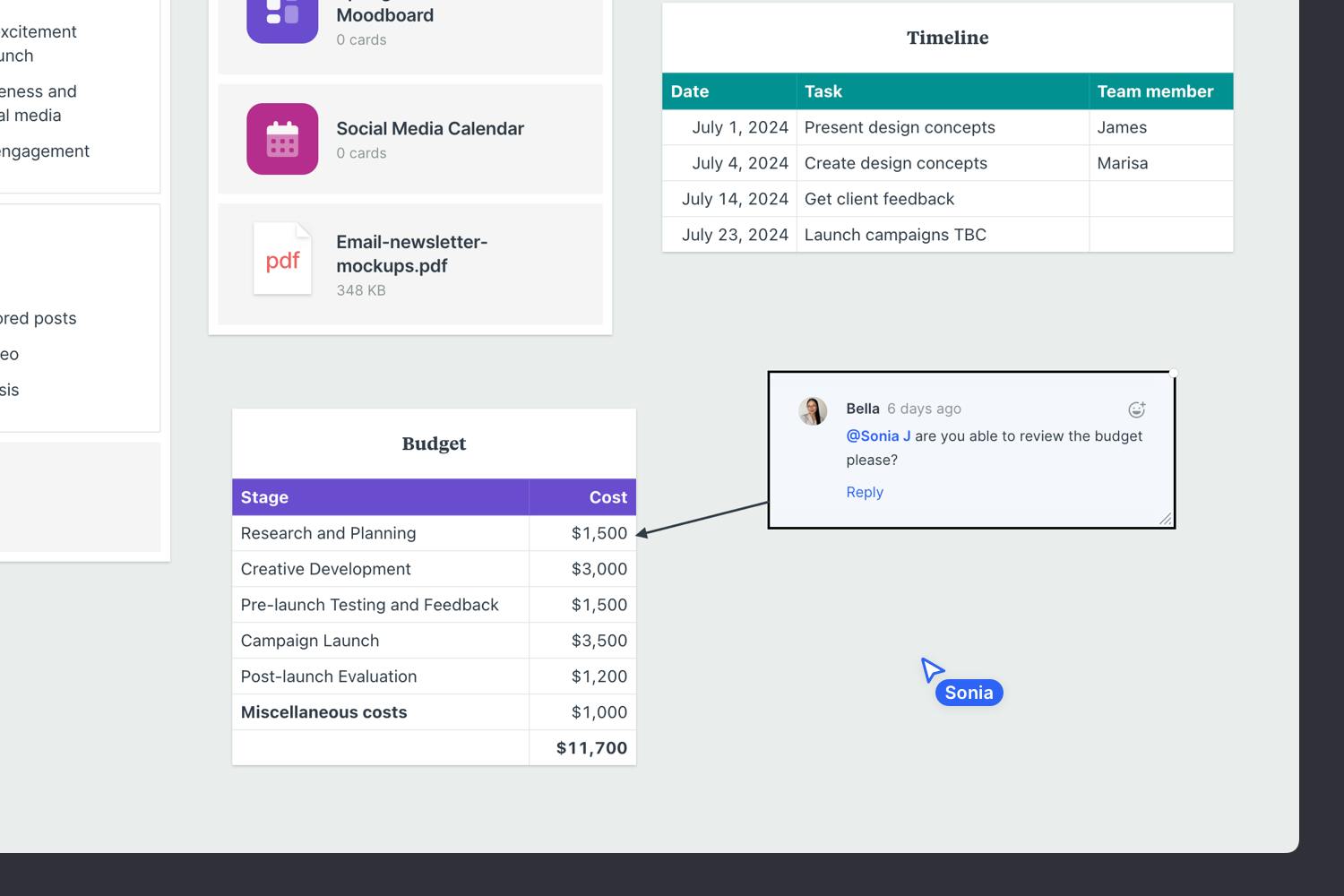The image size is (1344, 896).
Task: Click the Team member column header
Action: [x=1154, y=91]
